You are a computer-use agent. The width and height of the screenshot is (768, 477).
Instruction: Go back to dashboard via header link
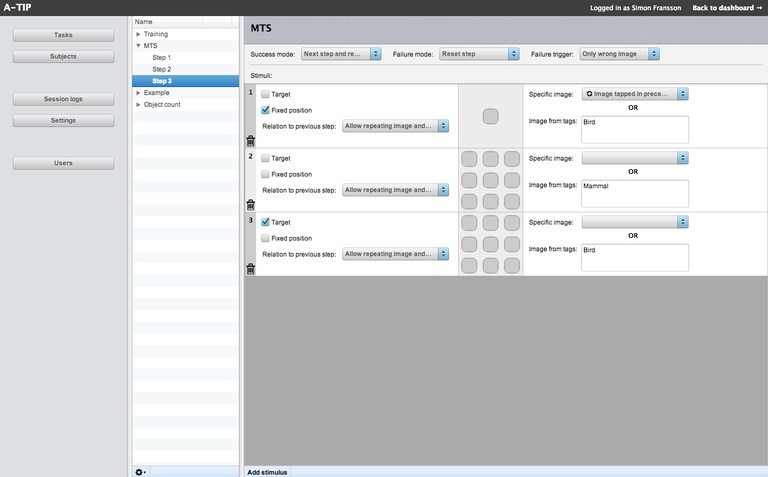tap(727, 8)
